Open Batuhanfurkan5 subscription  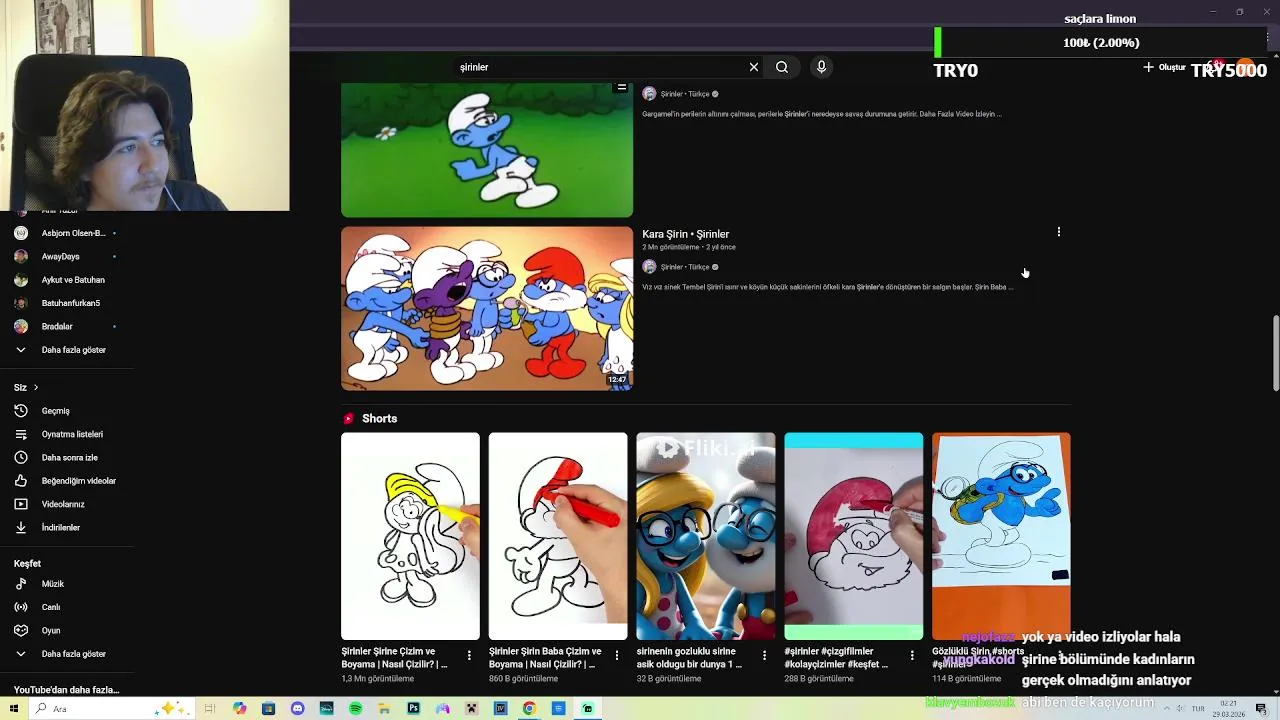click(x=71, y=303)
